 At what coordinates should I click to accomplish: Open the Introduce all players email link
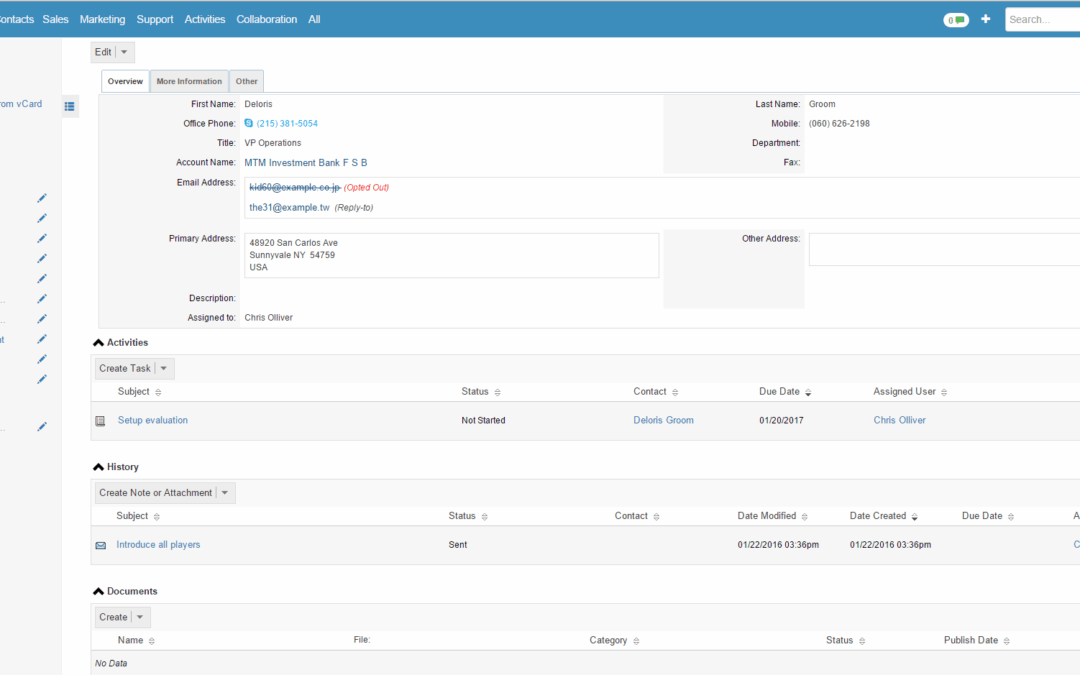(x=158, y=545)
